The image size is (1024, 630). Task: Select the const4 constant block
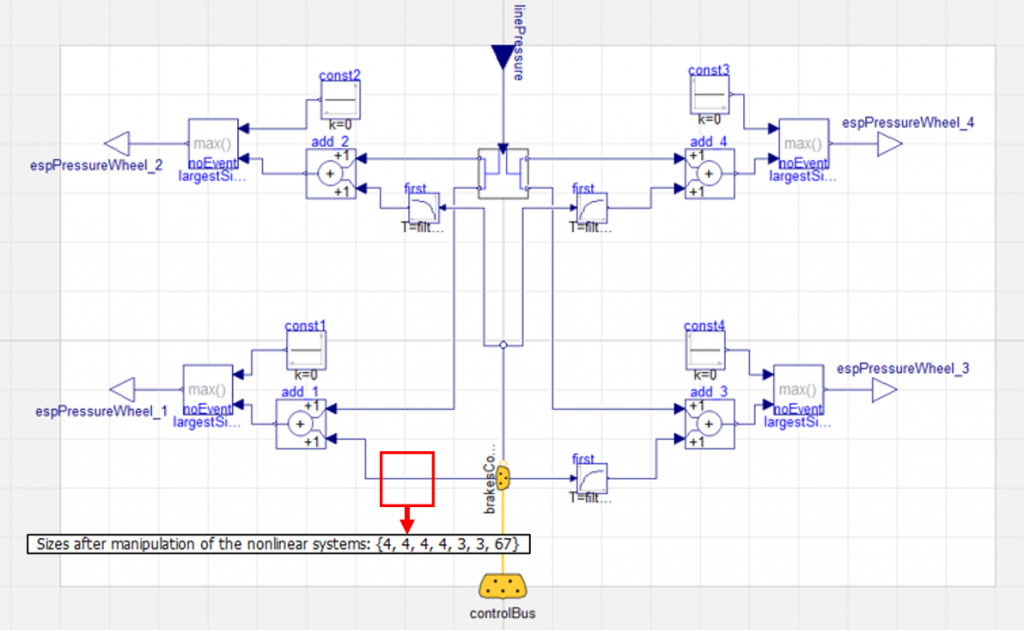pos(705,350)
